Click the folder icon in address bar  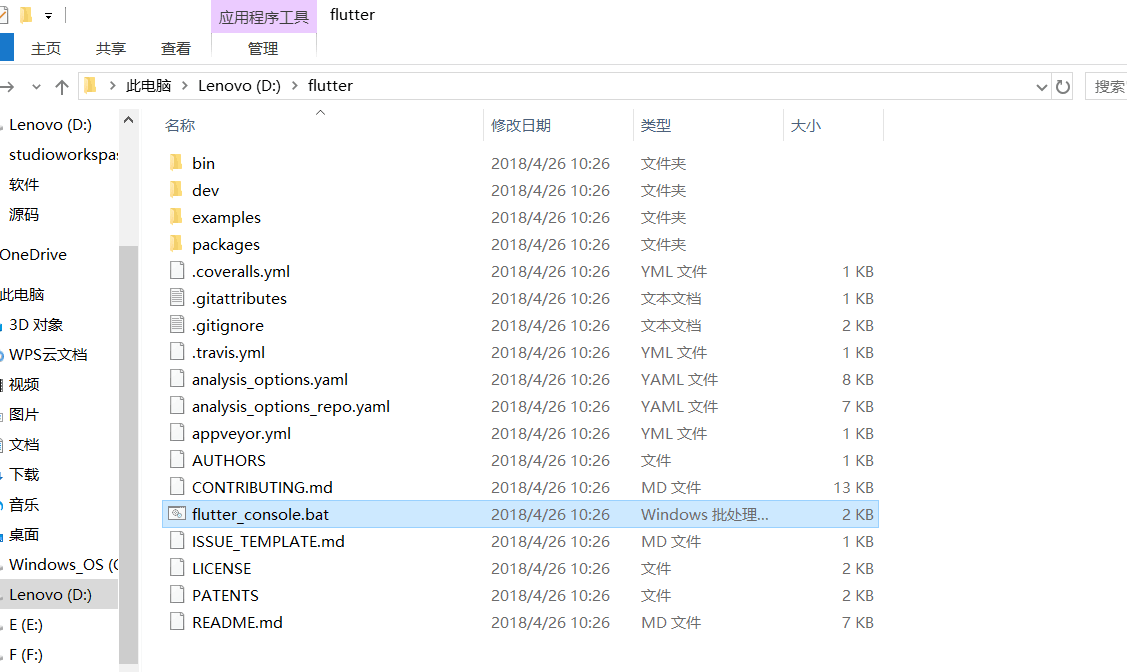click(x=91, y=86)
